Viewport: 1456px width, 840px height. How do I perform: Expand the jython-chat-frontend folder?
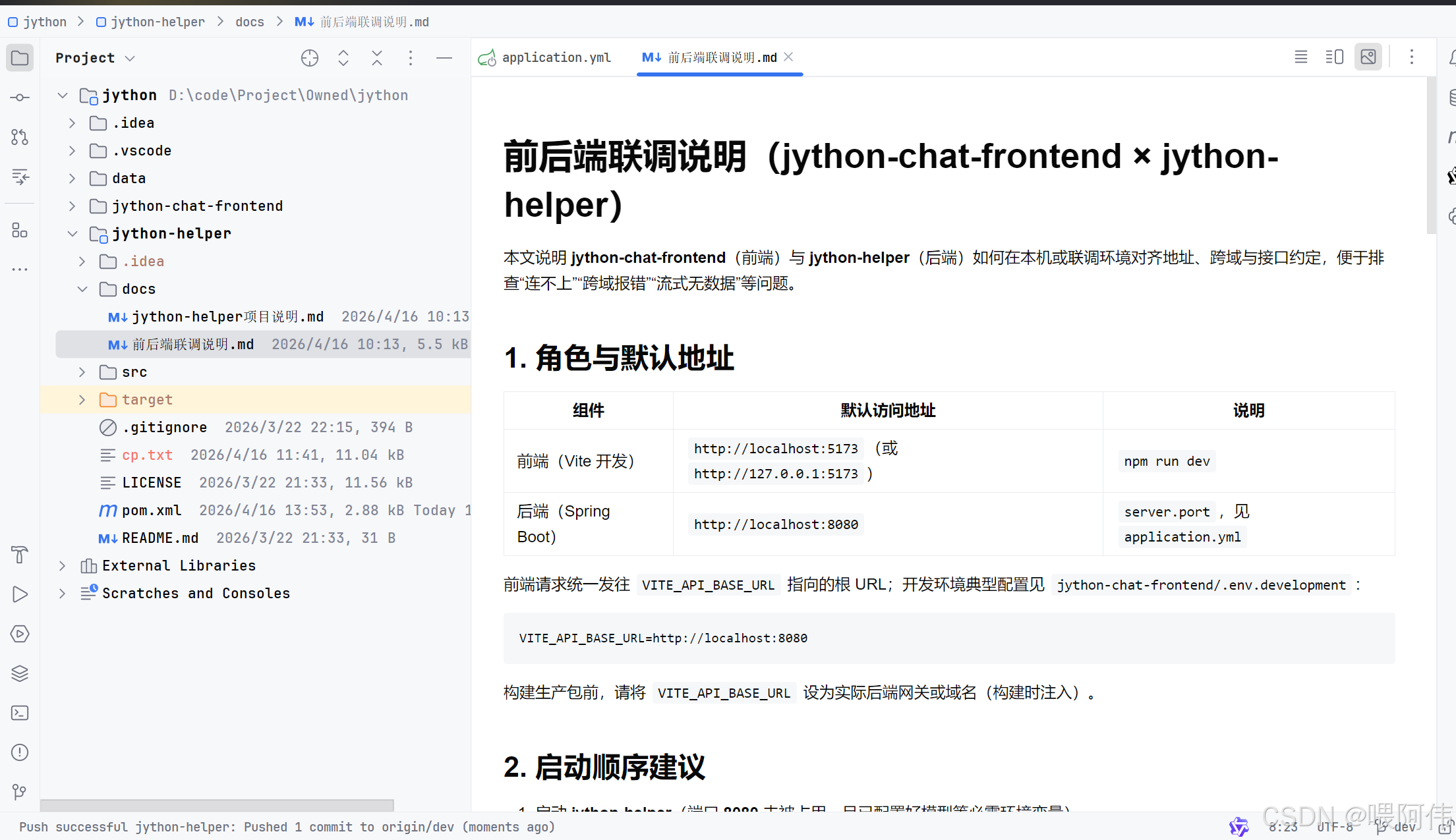click(x=73, y=206)
